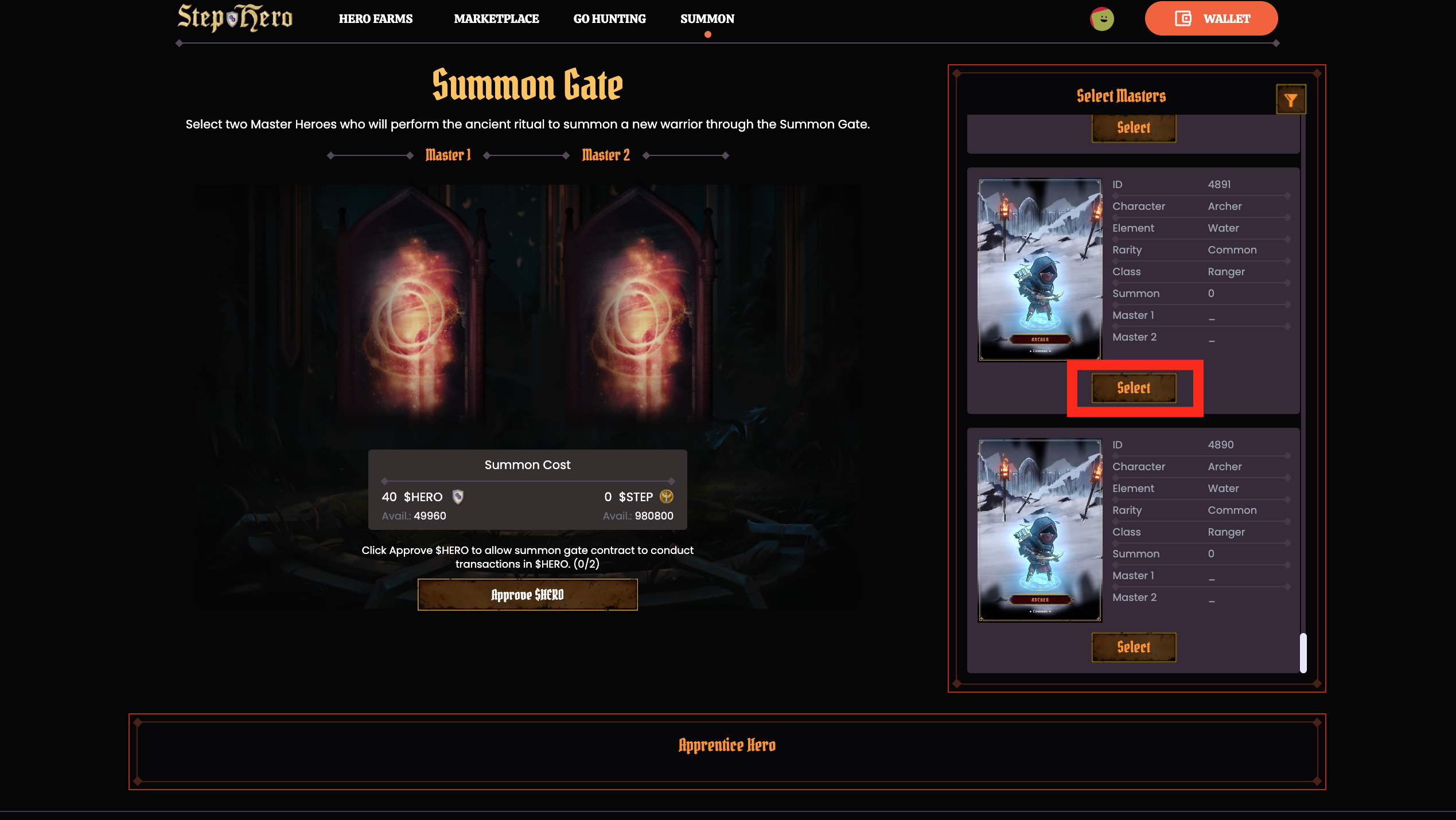Click the Master 1 summon gate portal

click(411, 310)
